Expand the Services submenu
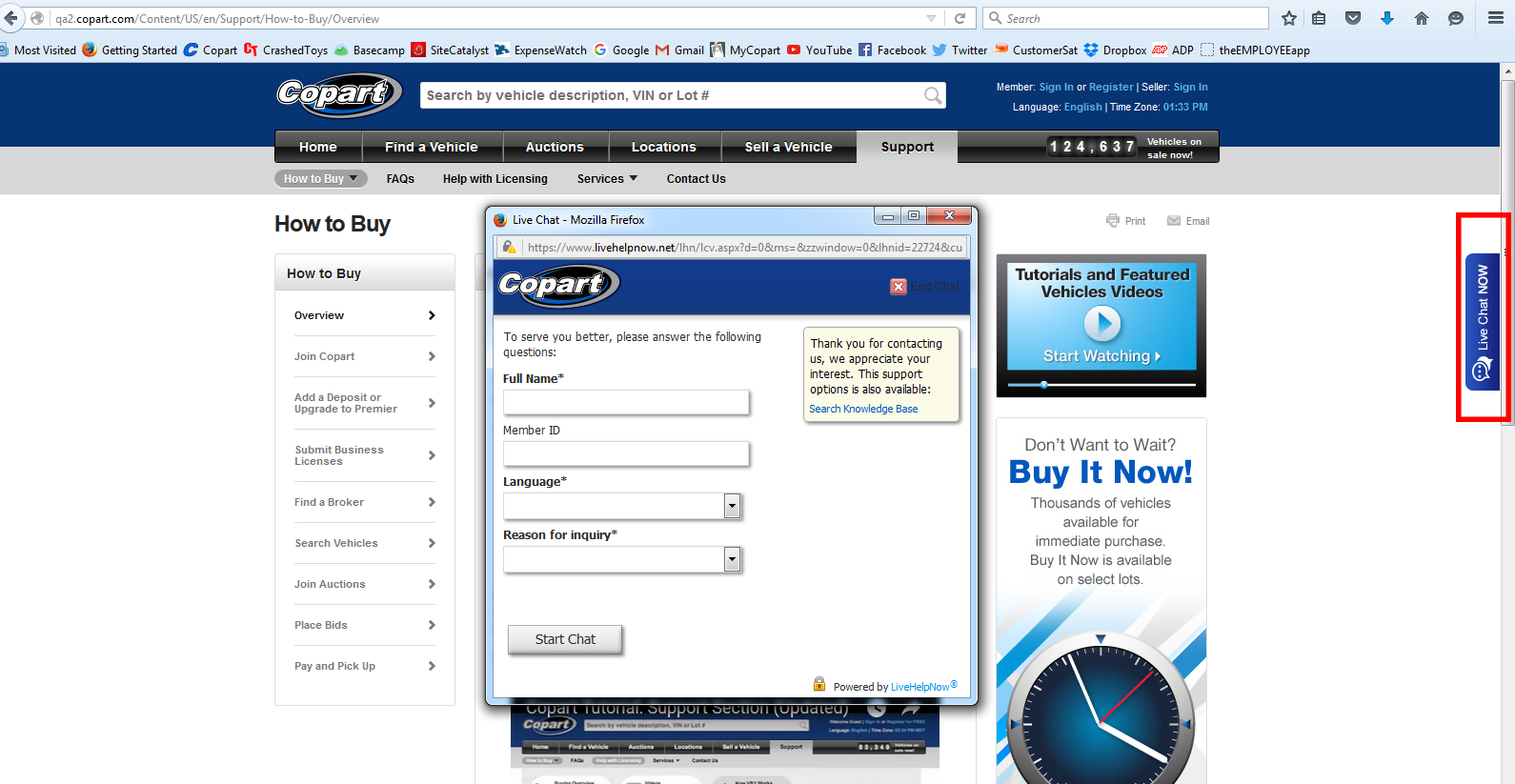This screenshot has width=1515, height=784. 607,179
